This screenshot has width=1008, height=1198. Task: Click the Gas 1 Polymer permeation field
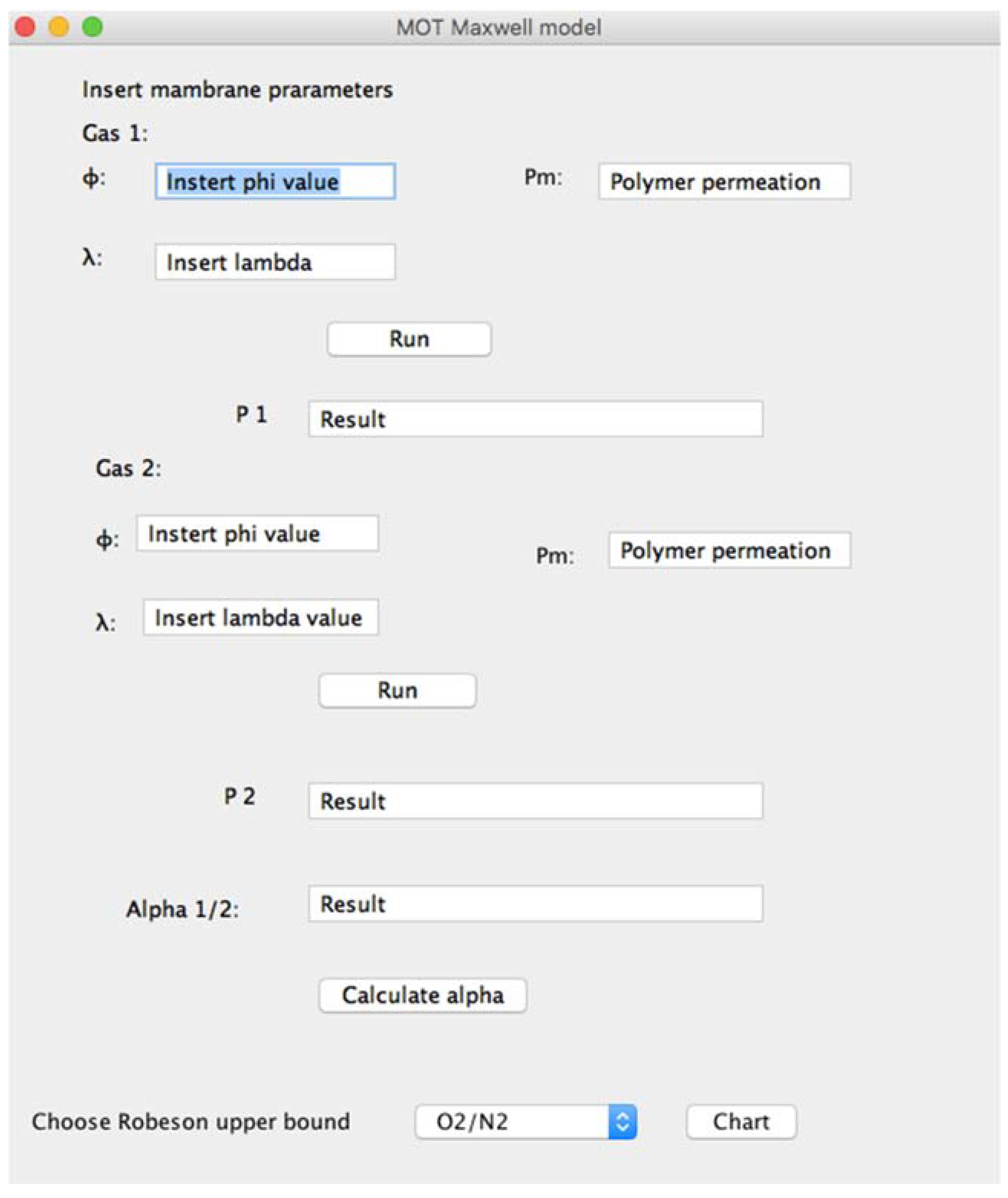click(x=724, y=181)
